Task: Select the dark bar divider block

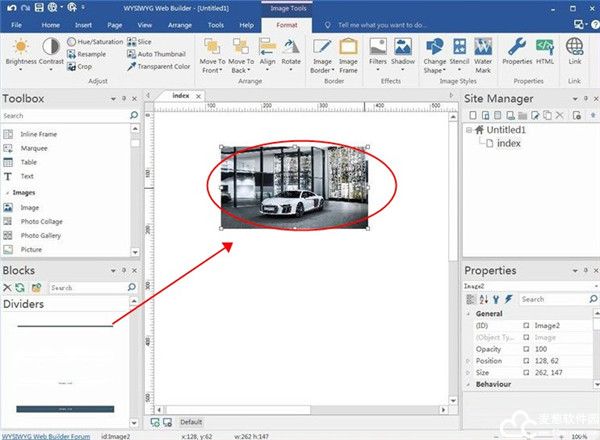Action: click(x=65, y=409)
